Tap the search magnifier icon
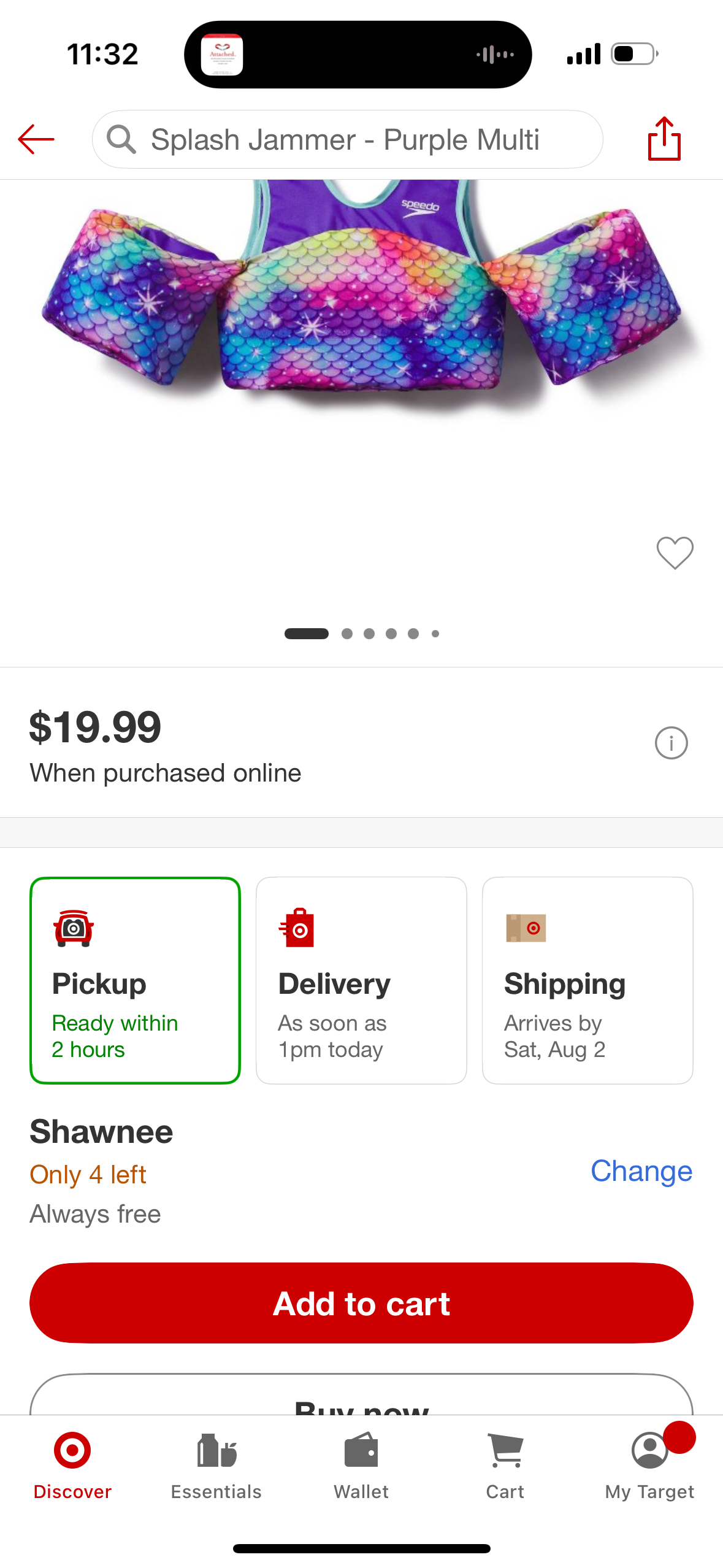723x1568 pixels. click(121, 139)
